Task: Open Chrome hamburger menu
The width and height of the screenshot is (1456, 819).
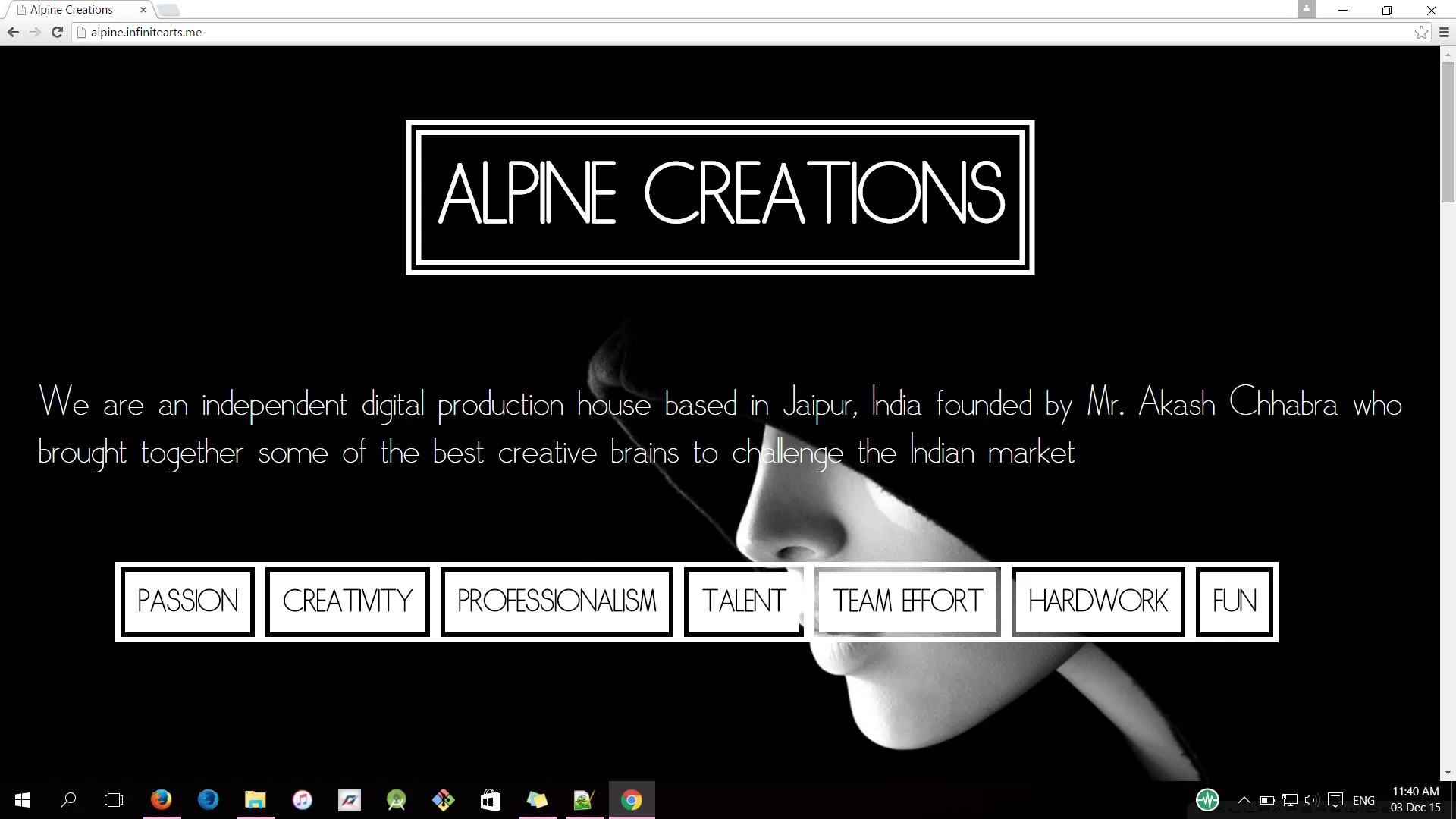Action: coord(1444,32)
